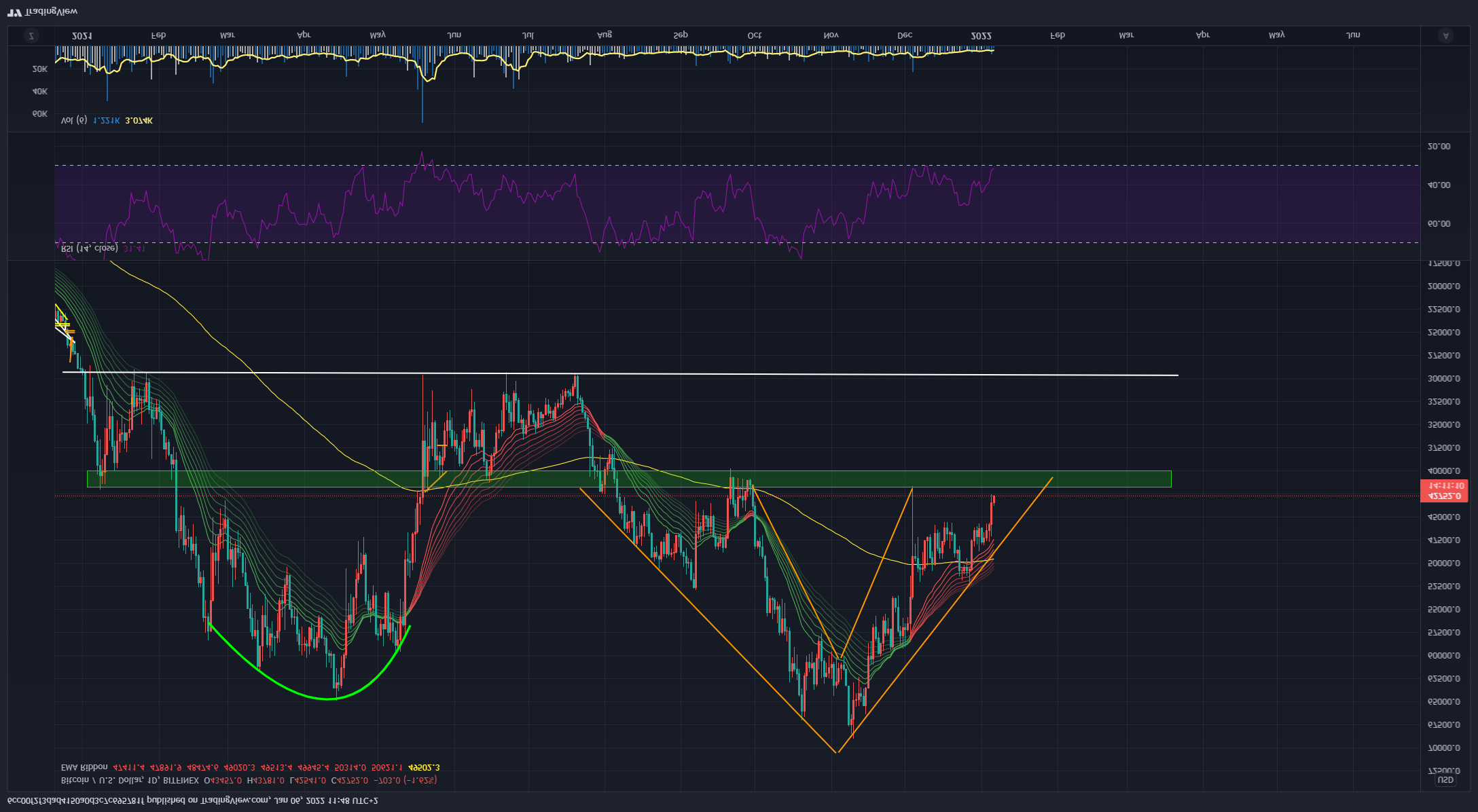Click the Dec label on time axis
1478x812 pixels.
[905, 35]
